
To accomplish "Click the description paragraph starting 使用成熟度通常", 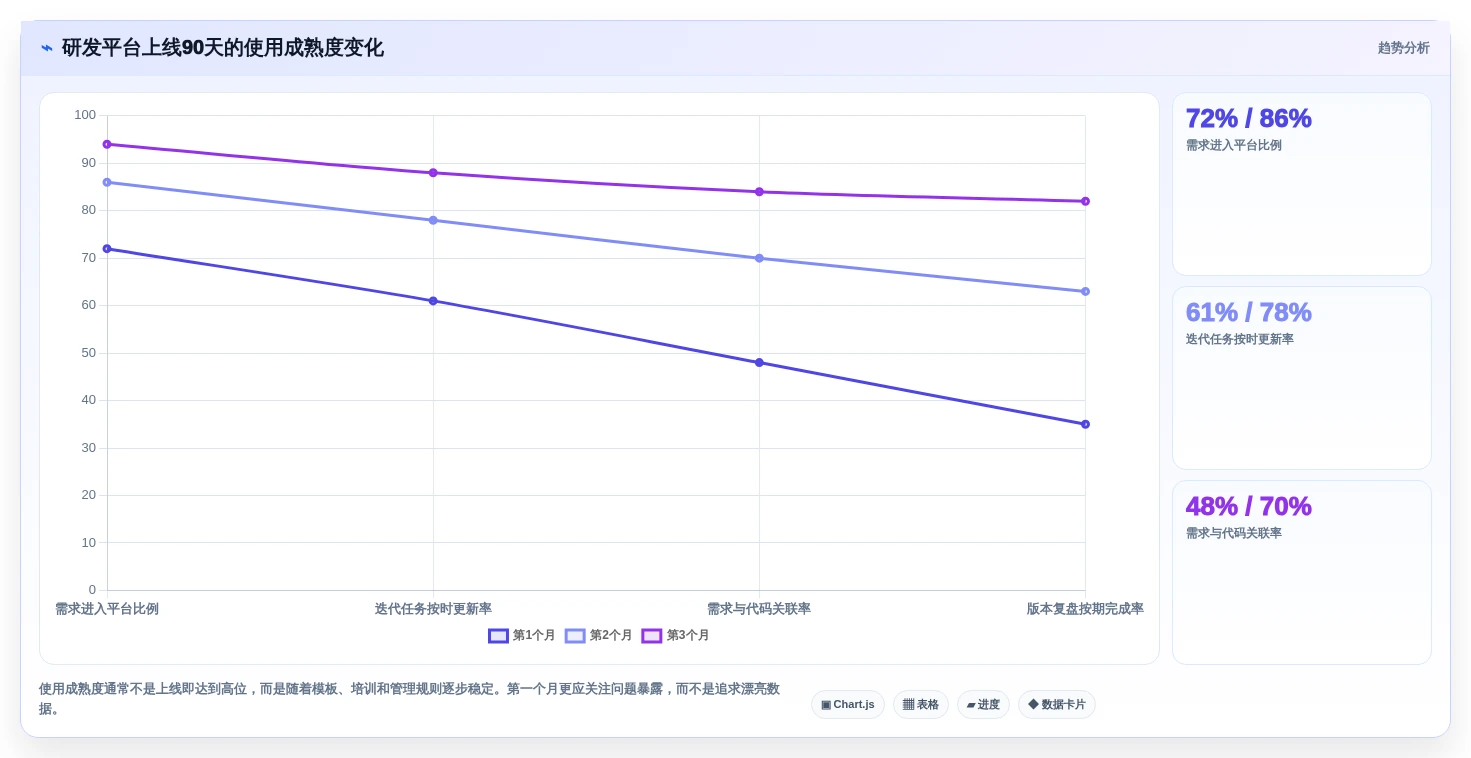I will [409, 699].
